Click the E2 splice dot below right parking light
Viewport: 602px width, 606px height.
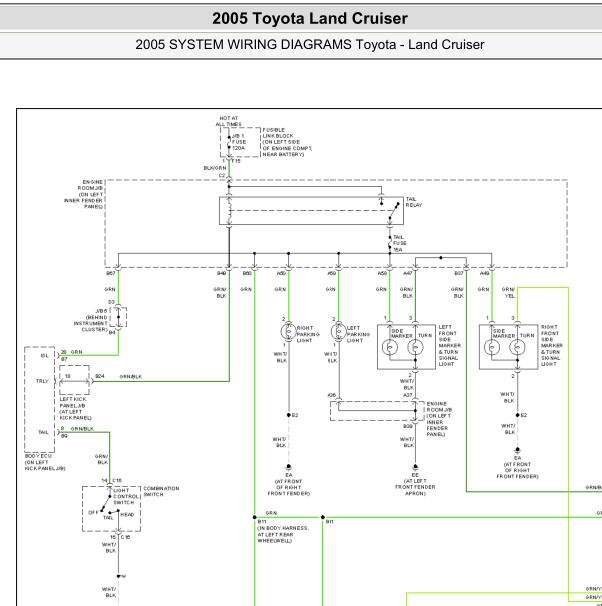289,415
